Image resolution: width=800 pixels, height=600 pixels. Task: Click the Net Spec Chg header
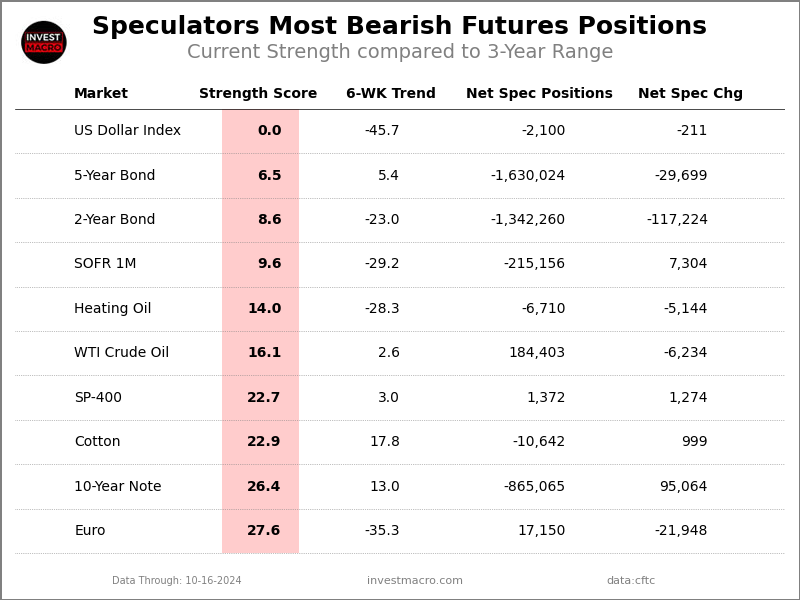690,94
